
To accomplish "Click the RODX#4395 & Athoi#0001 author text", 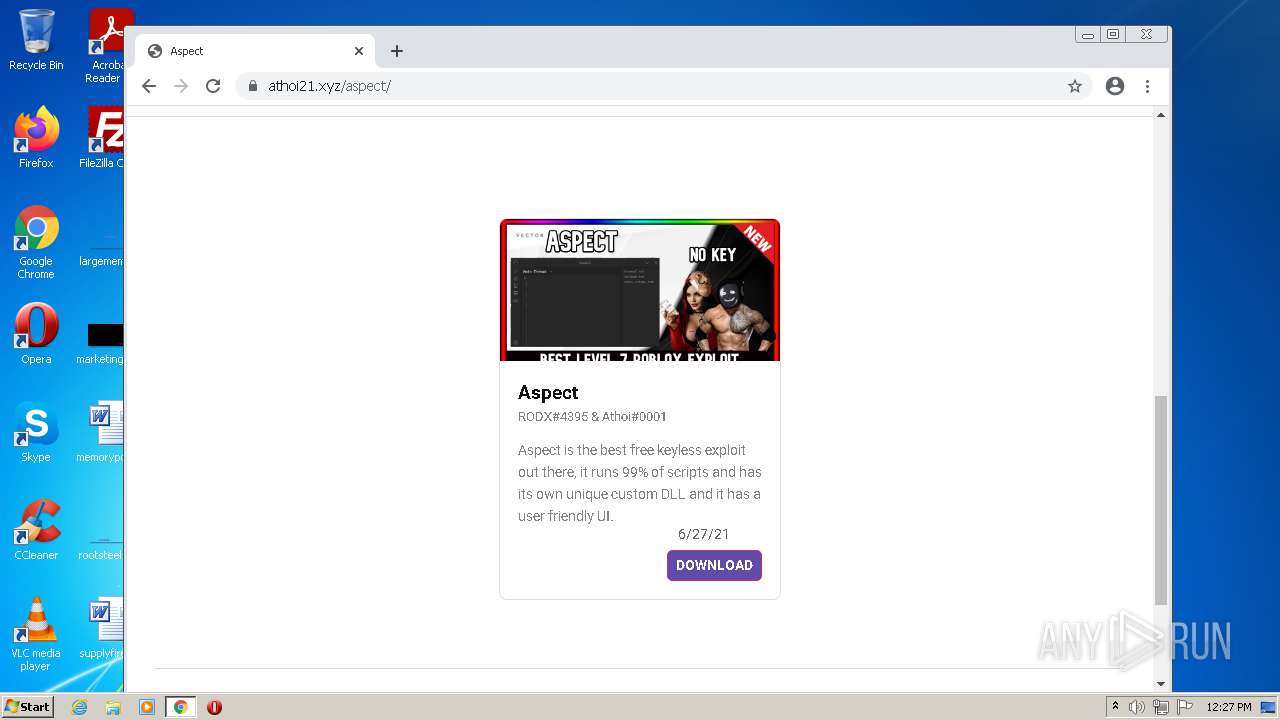I will point(592,416).
